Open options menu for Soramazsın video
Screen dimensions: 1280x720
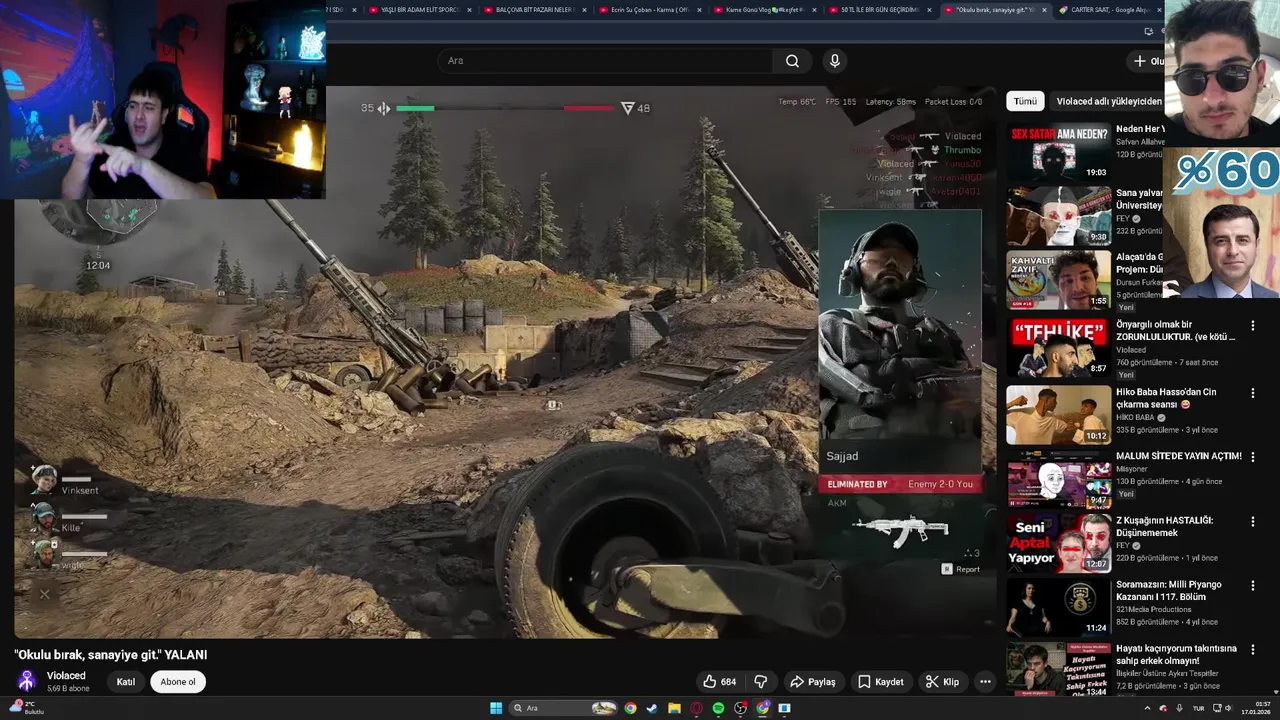[x=1252, y=586]
